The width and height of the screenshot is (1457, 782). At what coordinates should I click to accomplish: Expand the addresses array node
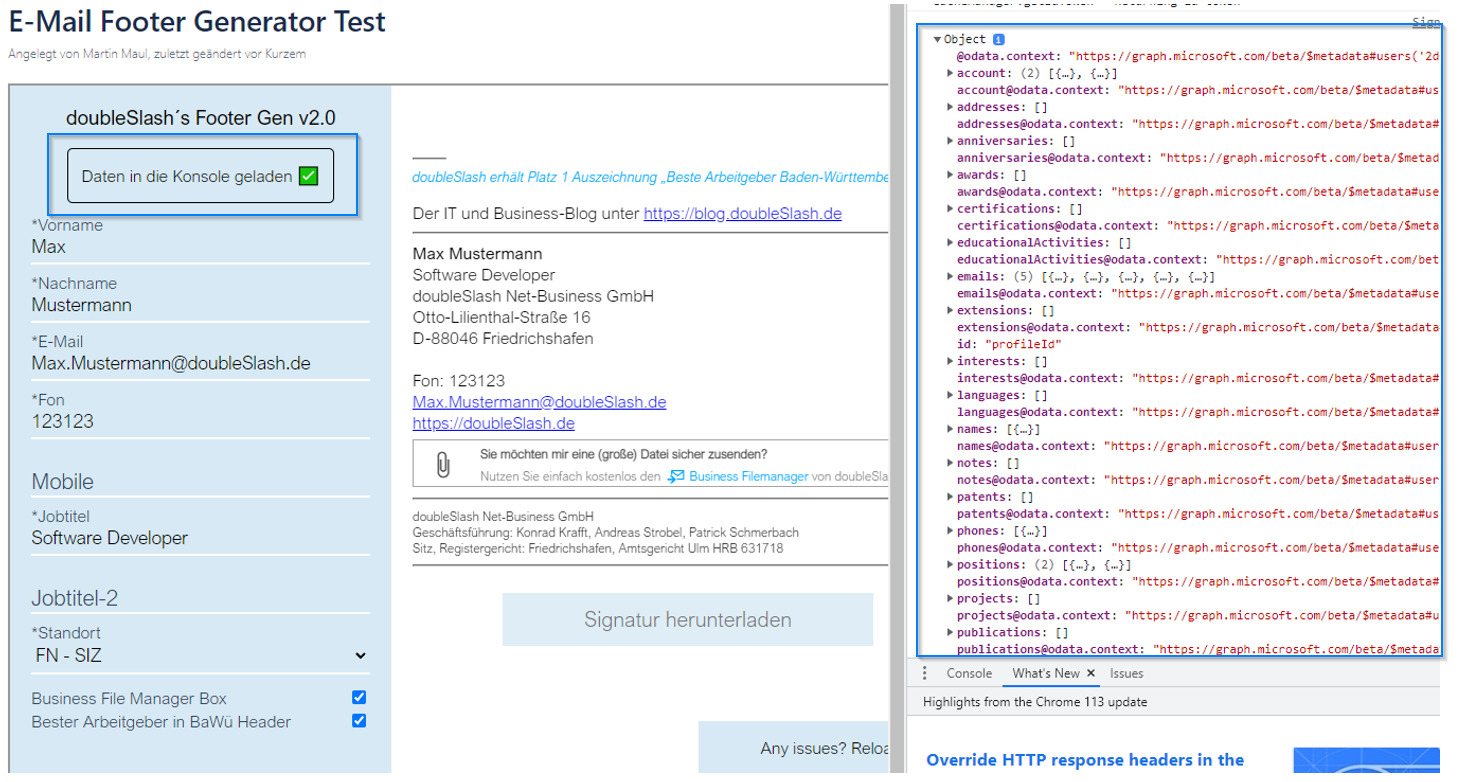(x=950, y=107)
